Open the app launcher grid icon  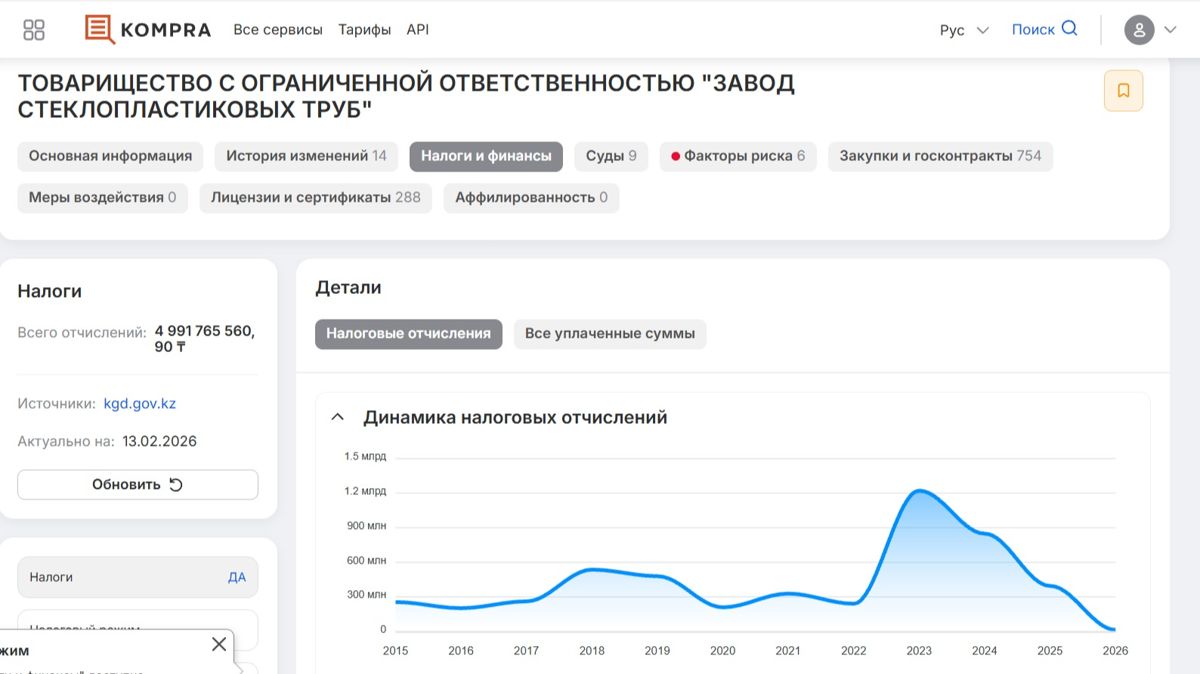coord(33,29)
